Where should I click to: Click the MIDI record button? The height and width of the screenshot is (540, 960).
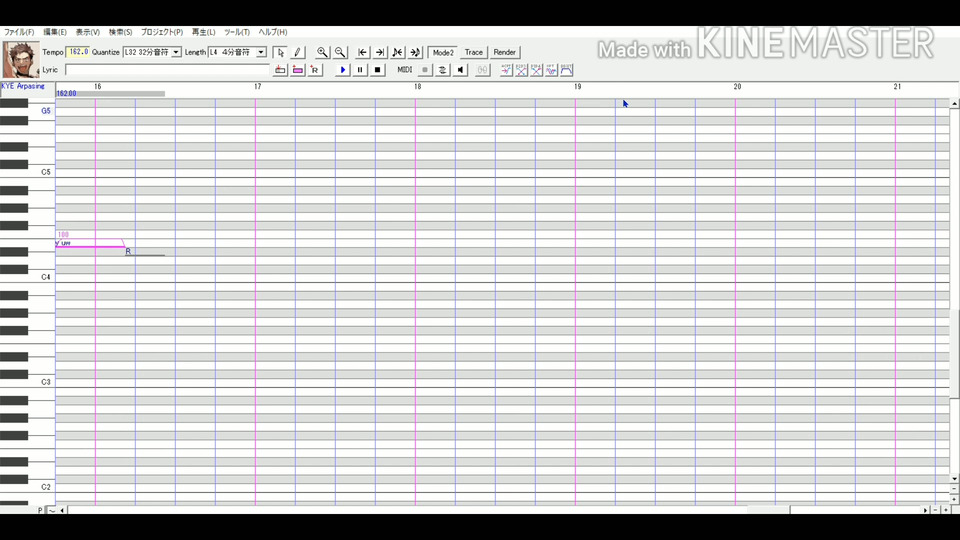[424, 70]
